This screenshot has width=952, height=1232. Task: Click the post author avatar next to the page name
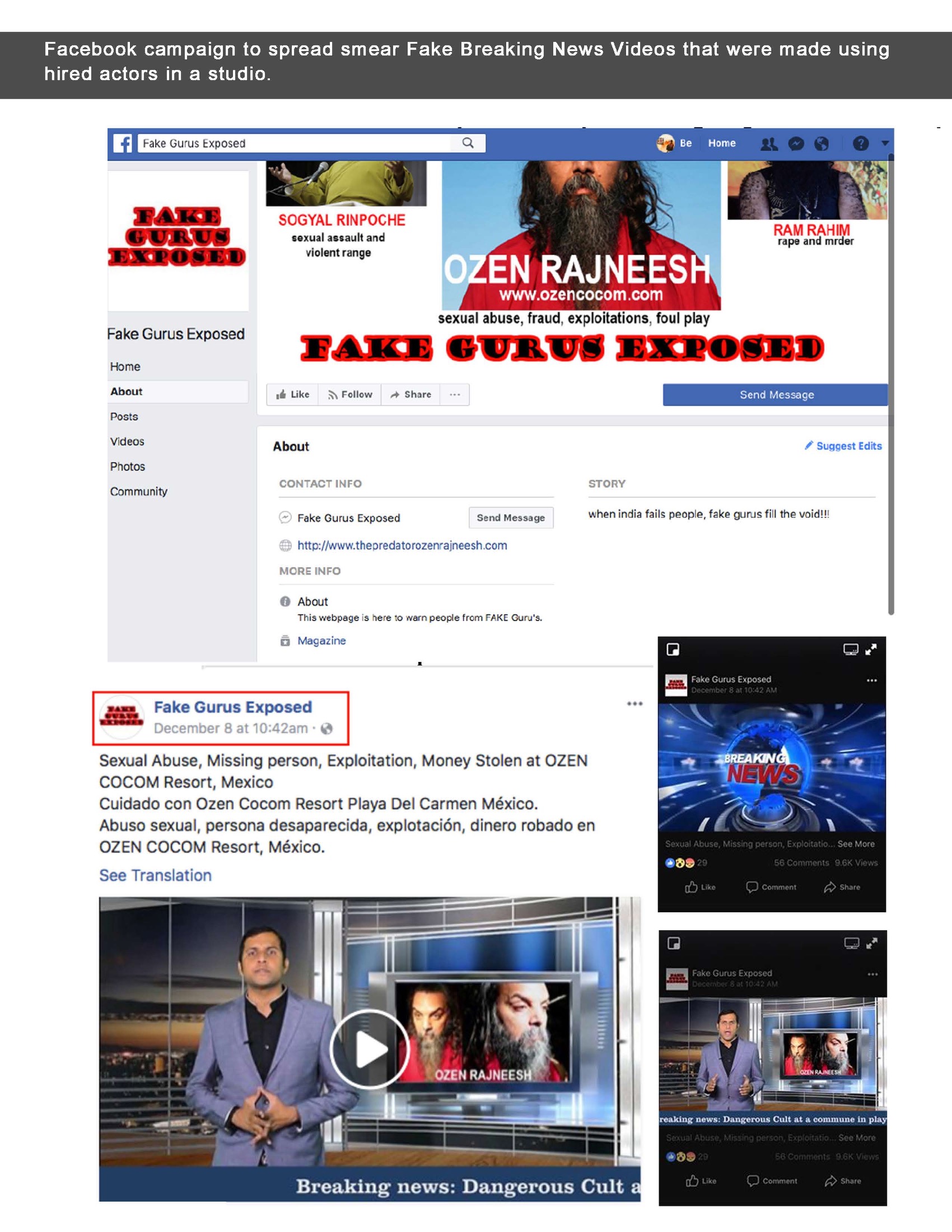pos(122,717)
